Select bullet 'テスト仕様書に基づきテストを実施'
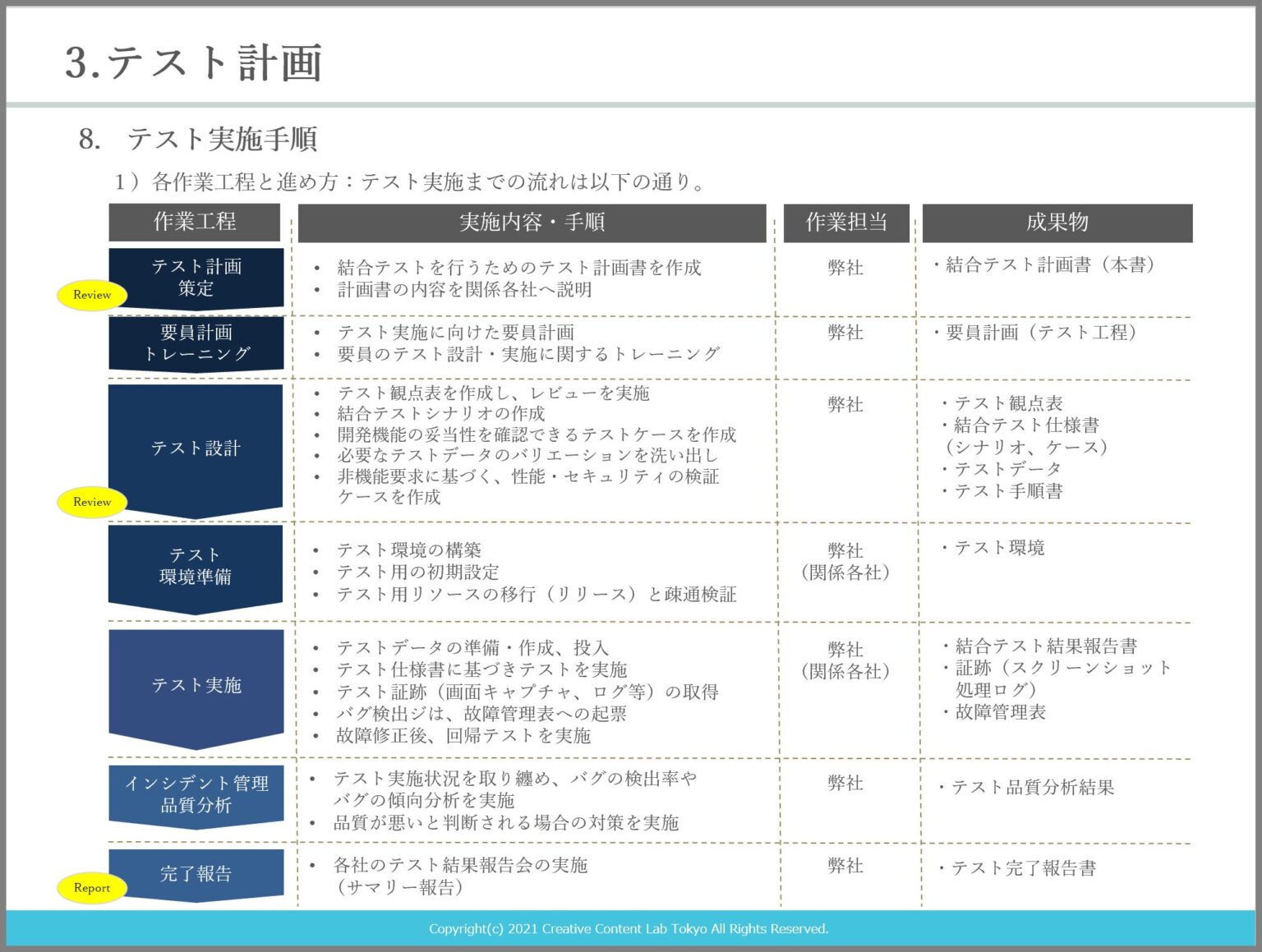This screenshot has width=1262, height=952. 482,670
